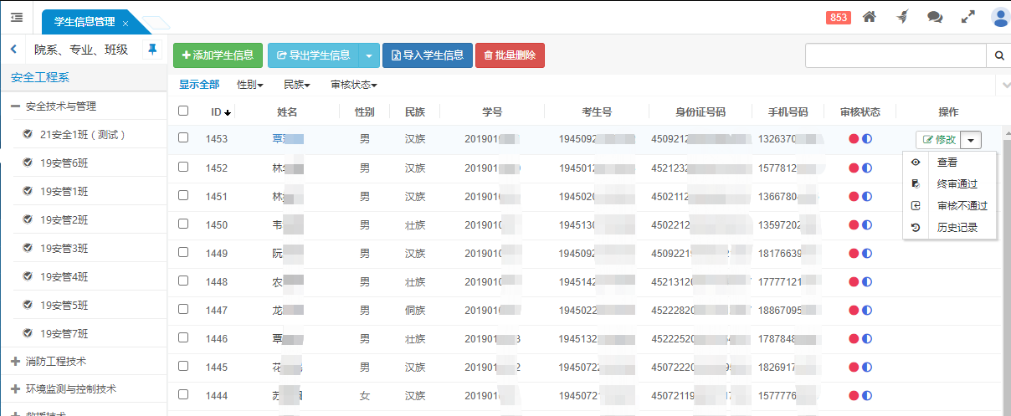Click the search magnifier button

(998, 55)
